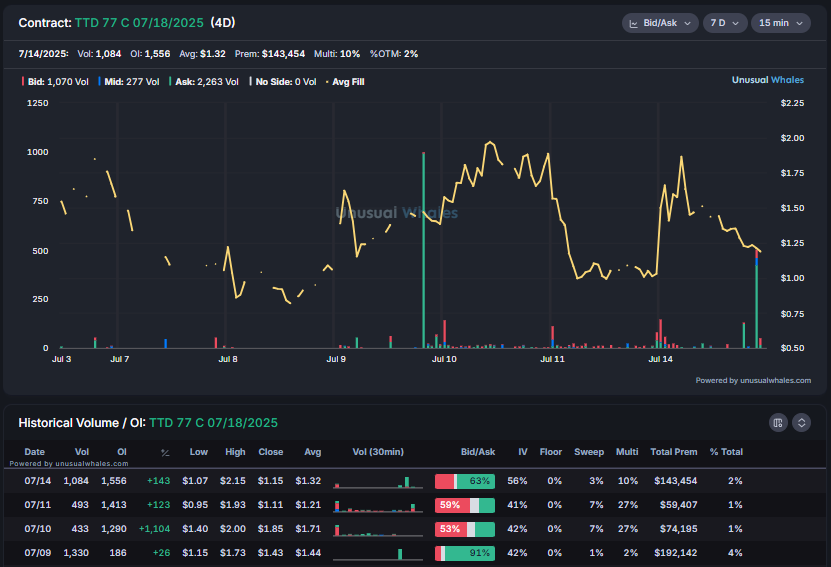Click the $143,454 total premium cell
Viewport: 831px width, 567px height.
[x=675, y=481]
